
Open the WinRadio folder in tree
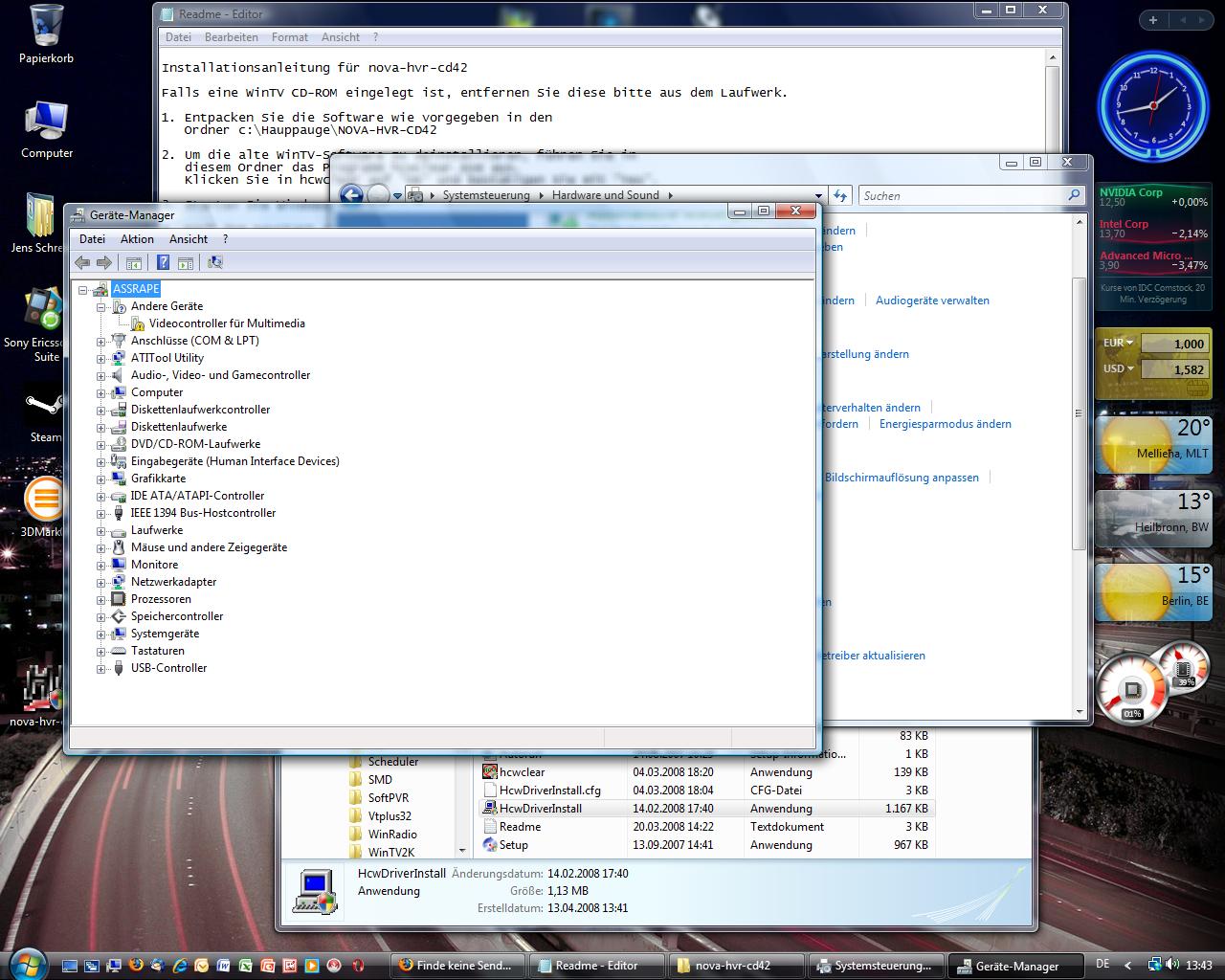coord(391,835)
